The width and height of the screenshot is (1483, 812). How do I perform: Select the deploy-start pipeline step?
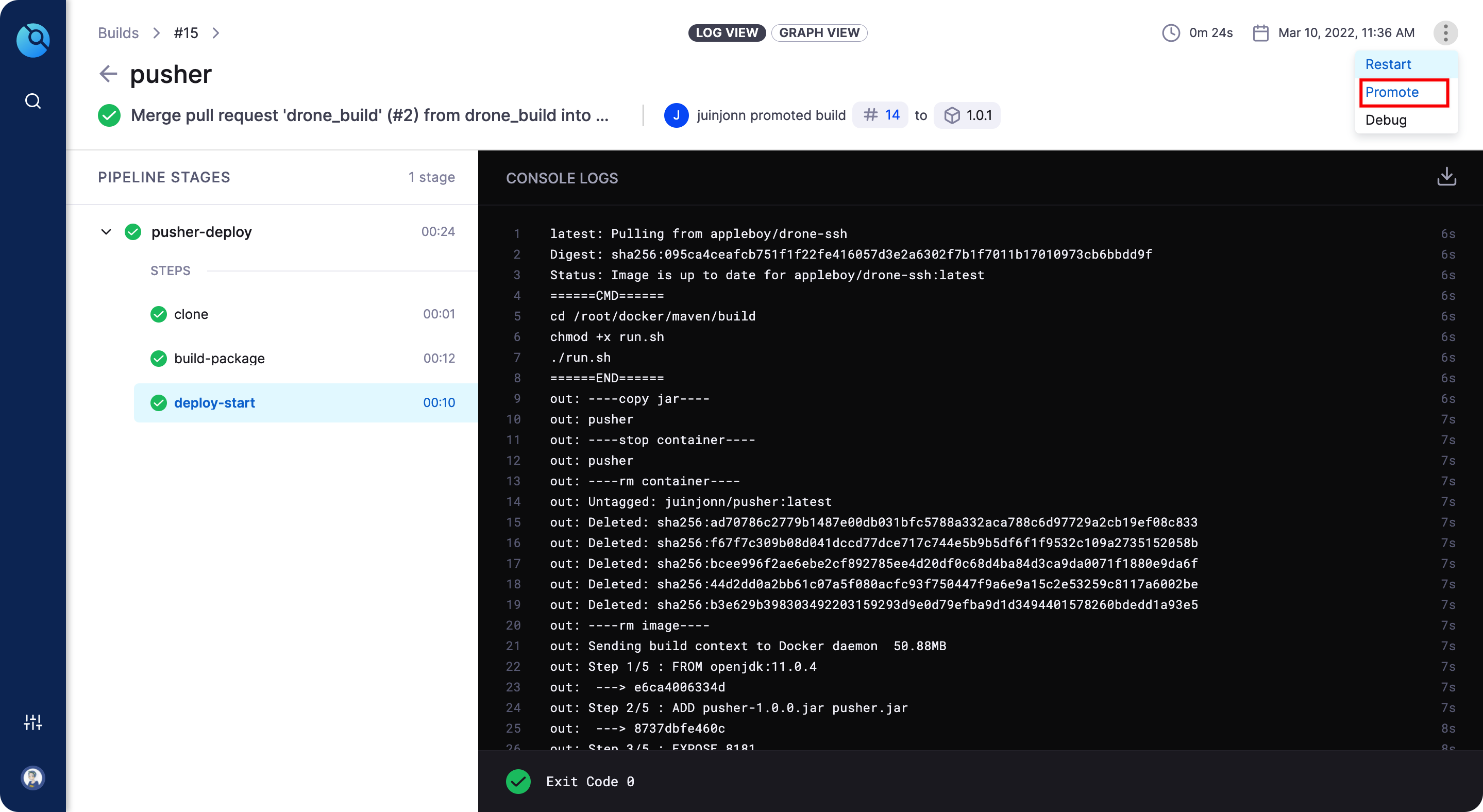point(215,403)
